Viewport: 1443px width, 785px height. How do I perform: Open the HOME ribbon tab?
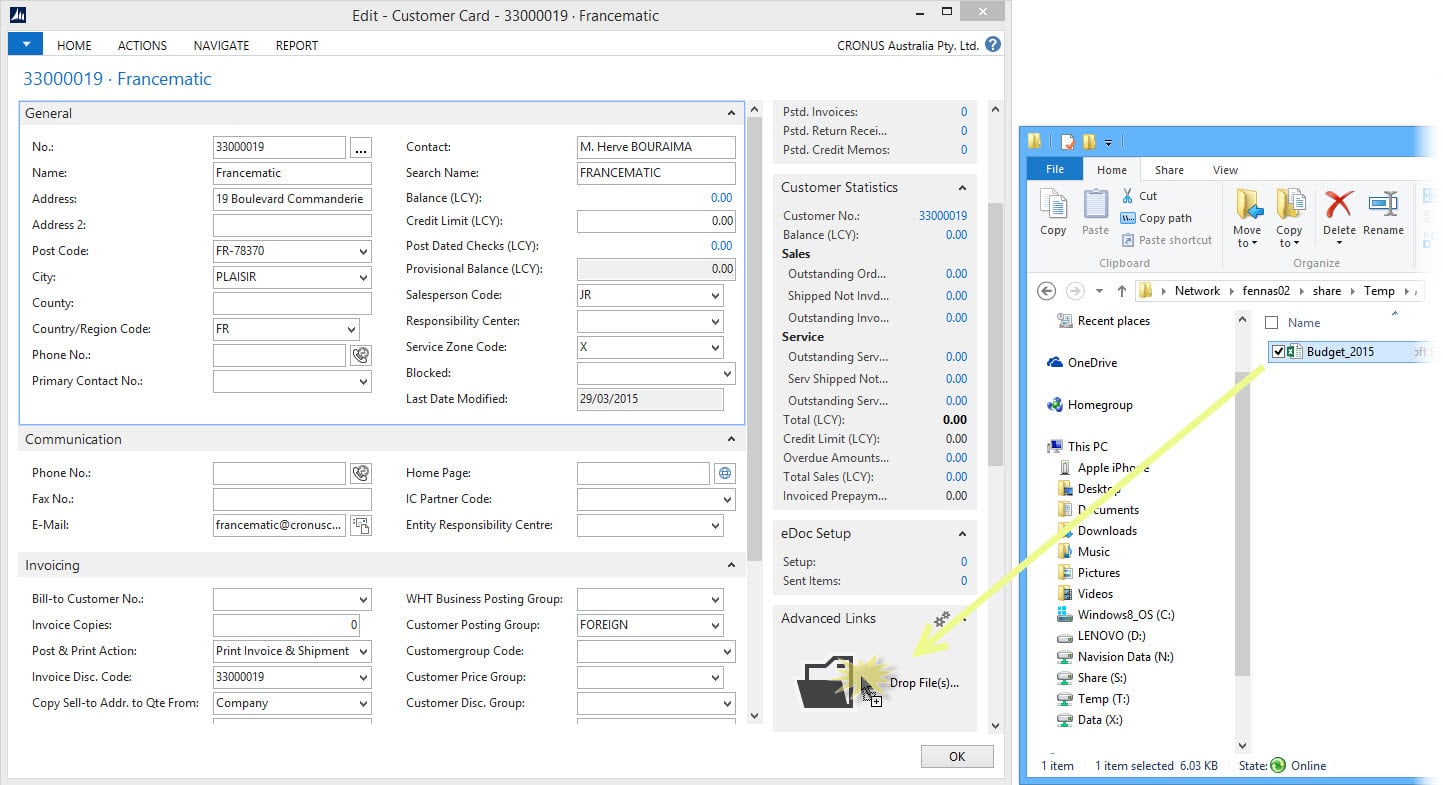[74, 45]
